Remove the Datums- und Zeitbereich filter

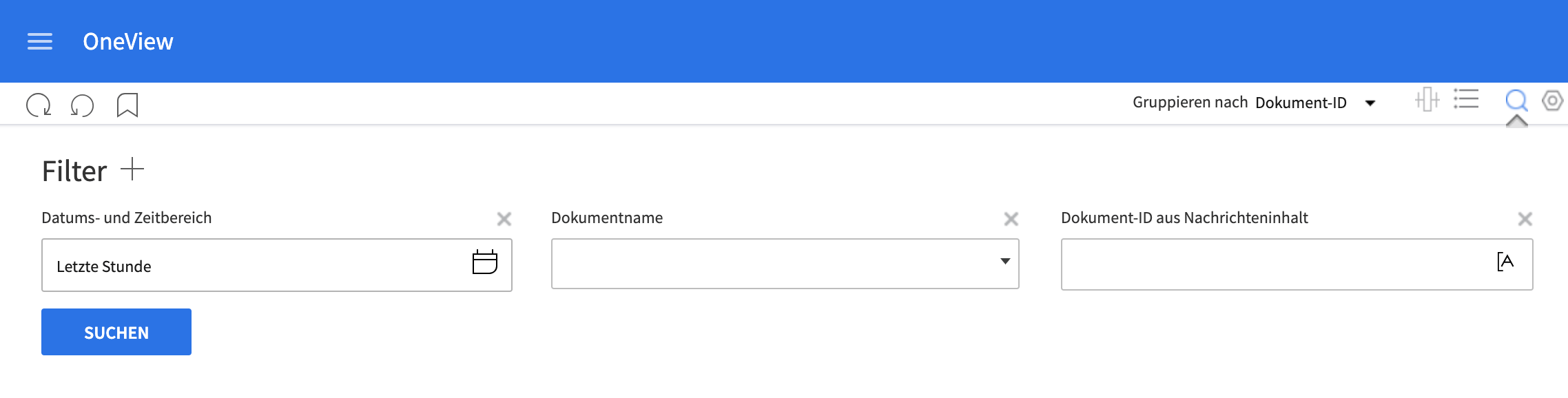504,219
